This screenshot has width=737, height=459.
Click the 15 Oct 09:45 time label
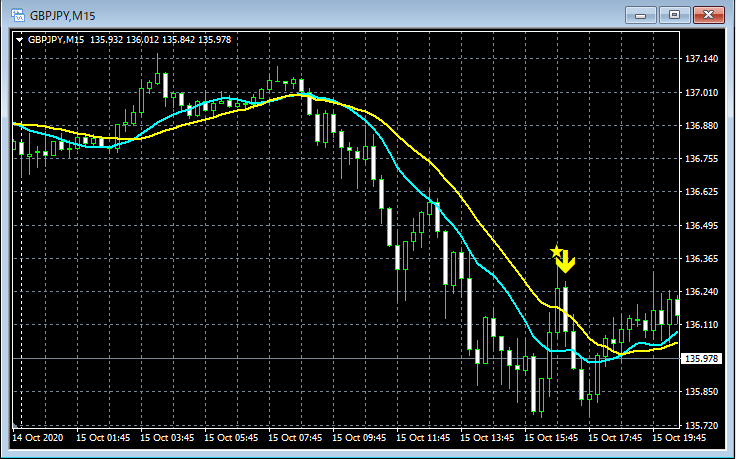(359, 437)
